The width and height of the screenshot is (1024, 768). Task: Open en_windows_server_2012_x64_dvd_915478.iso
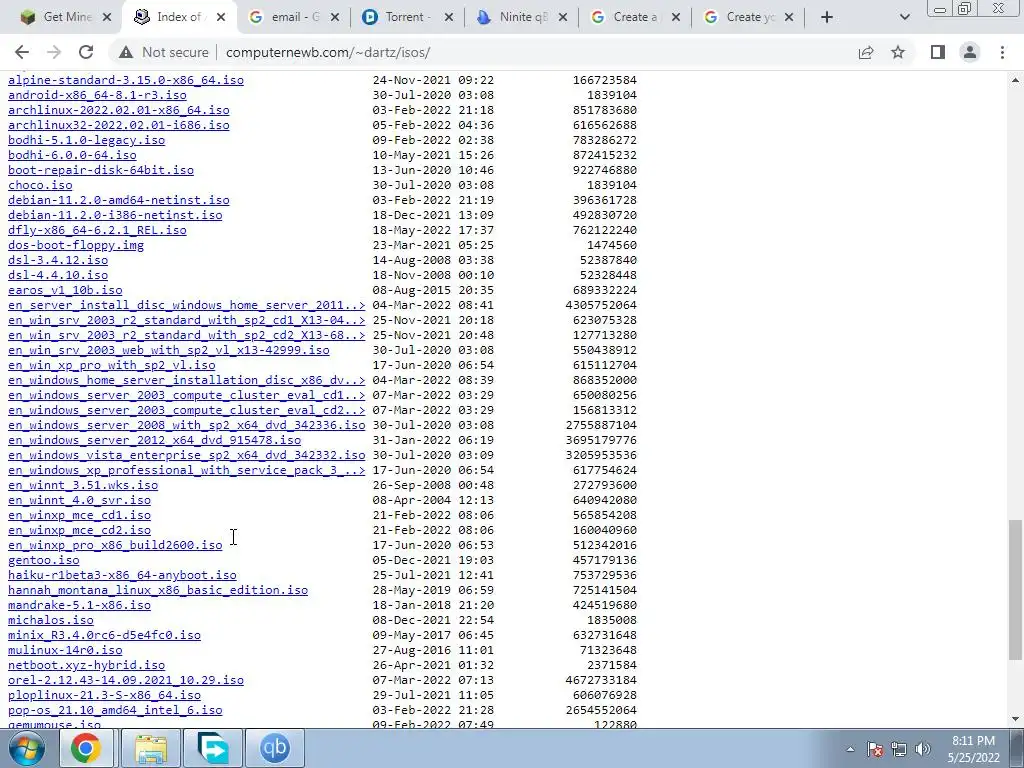tap(155, 440)
